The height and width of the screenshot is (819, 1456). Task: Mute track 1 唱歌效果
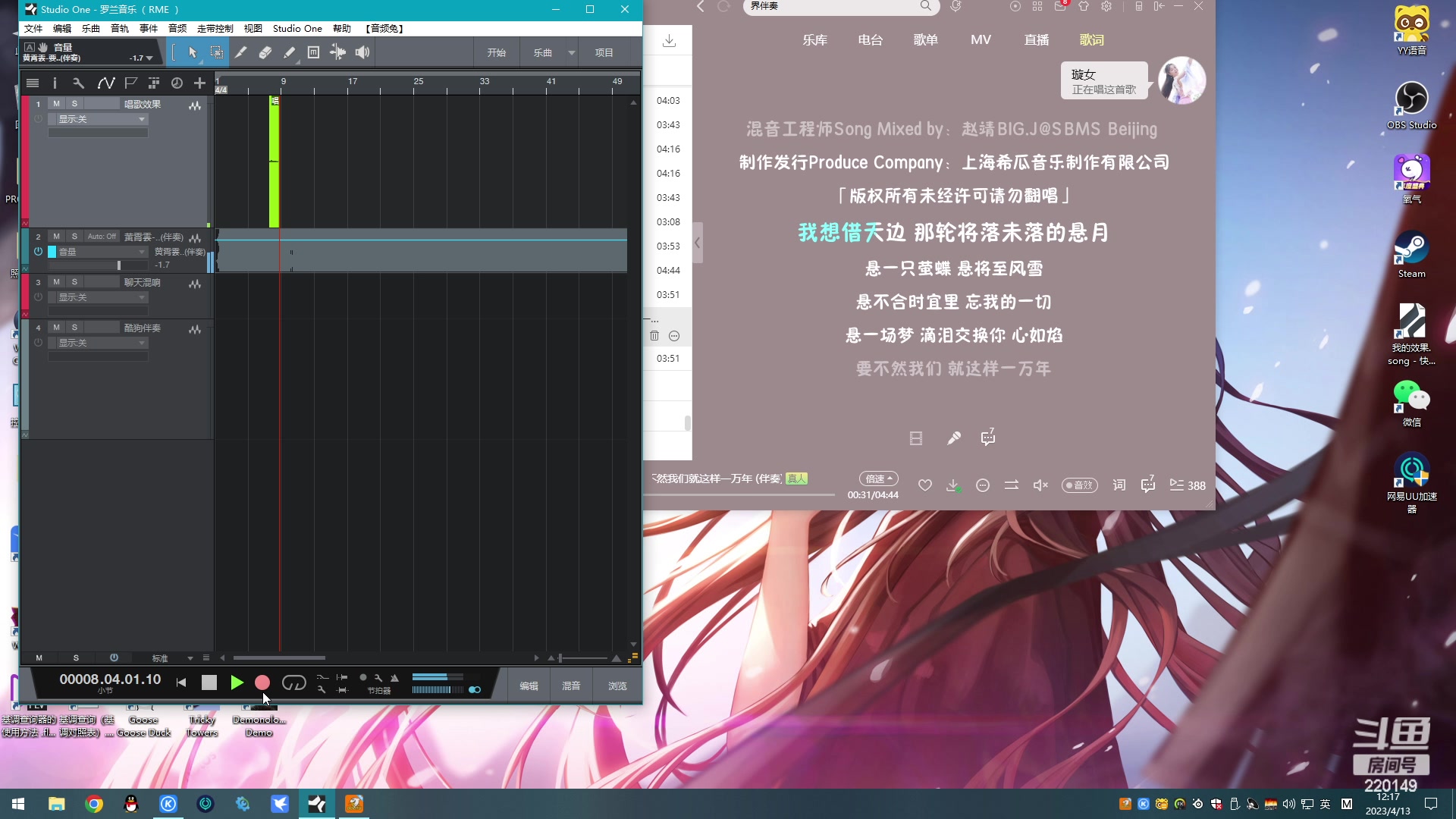pyautogui.click(x=56, y=104)
